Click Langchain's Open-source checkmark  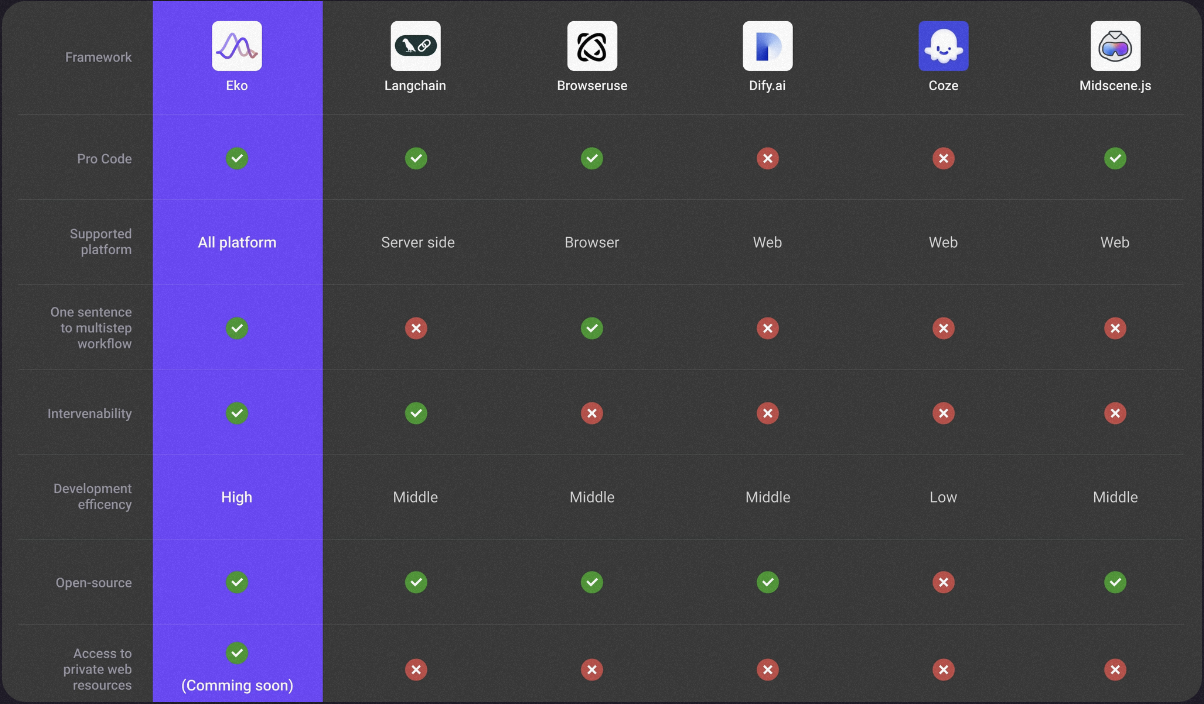coord(416,582)
